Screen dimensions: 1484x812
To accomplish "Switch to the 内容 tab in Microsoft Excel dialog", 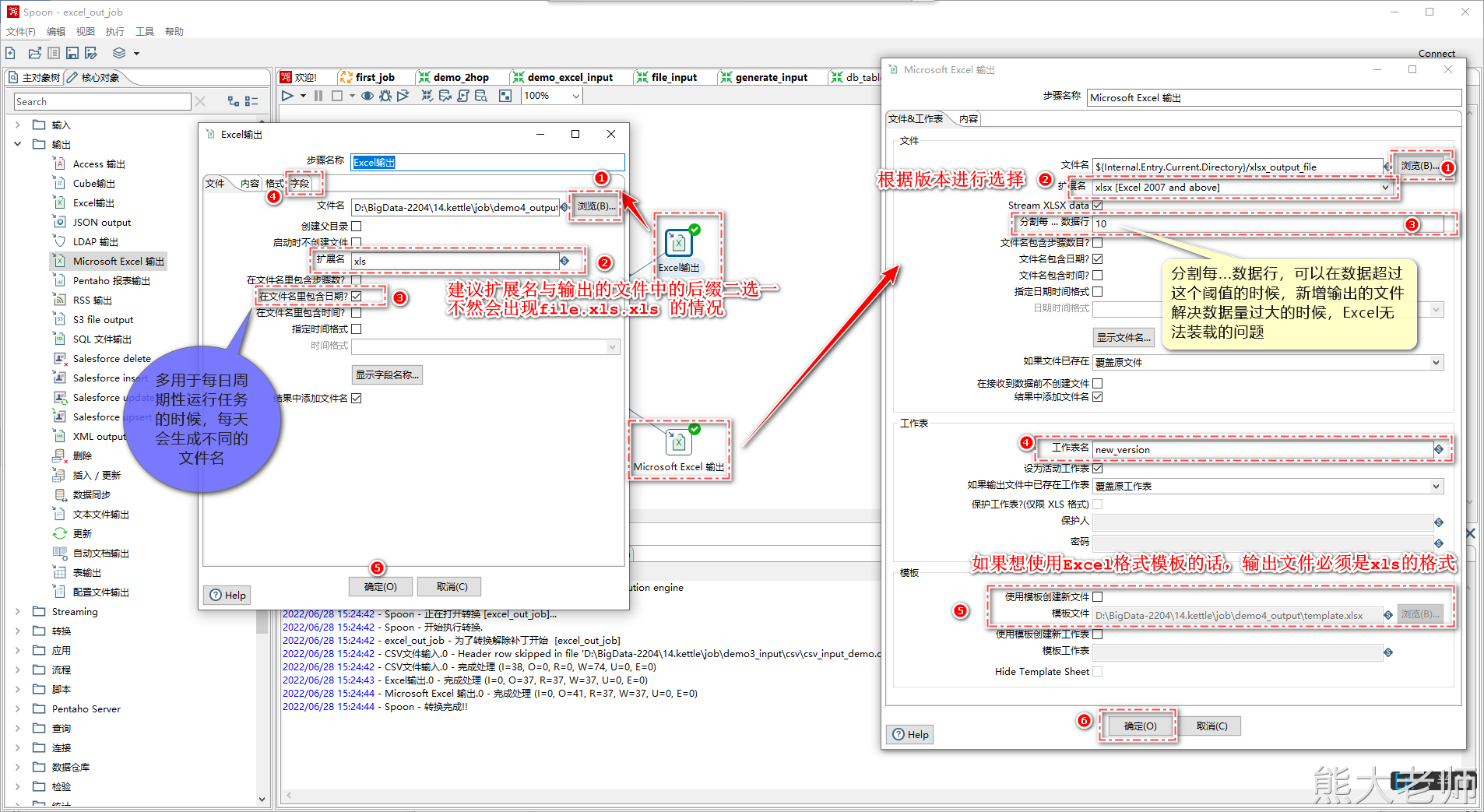I will coord(969,118).
